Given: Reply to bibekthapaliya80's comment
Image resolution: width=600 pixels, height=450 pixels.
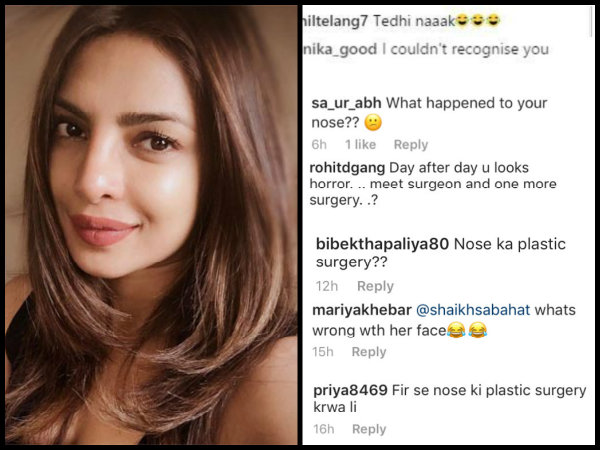Looking at the screenshot, I should point(375,286).
